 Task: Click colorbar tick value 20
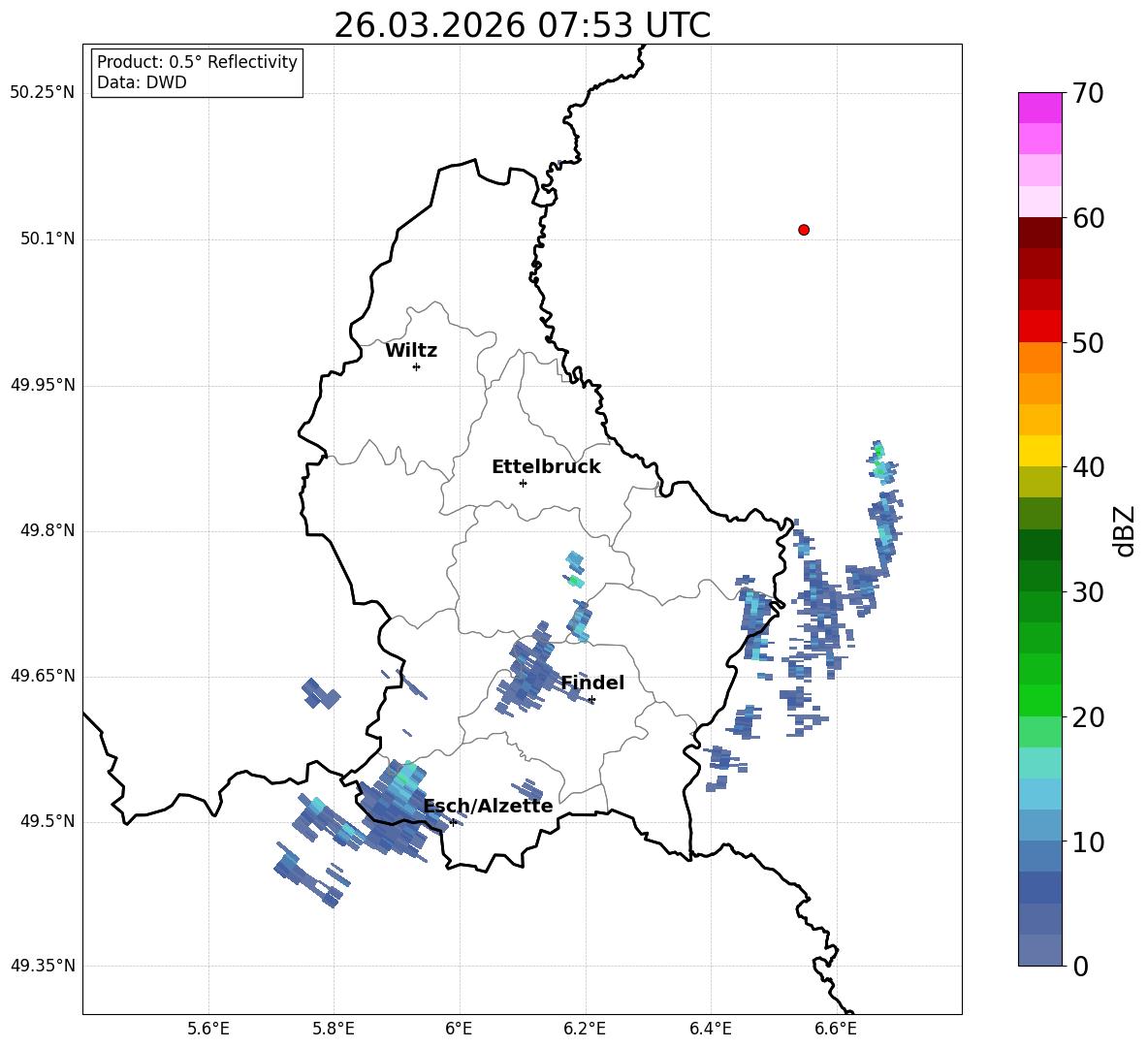point(1087,717)
